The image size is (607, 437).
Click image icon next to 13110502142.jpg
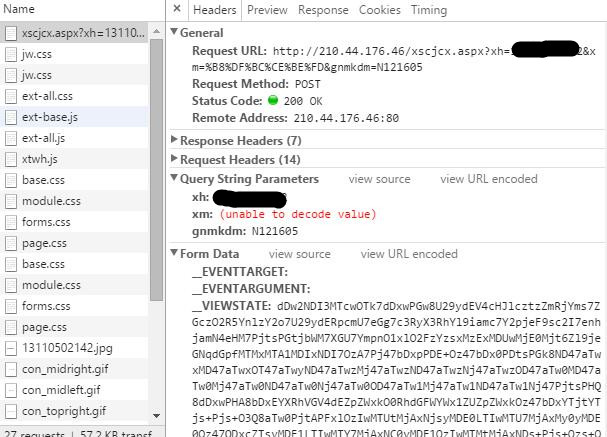(11, 348)
